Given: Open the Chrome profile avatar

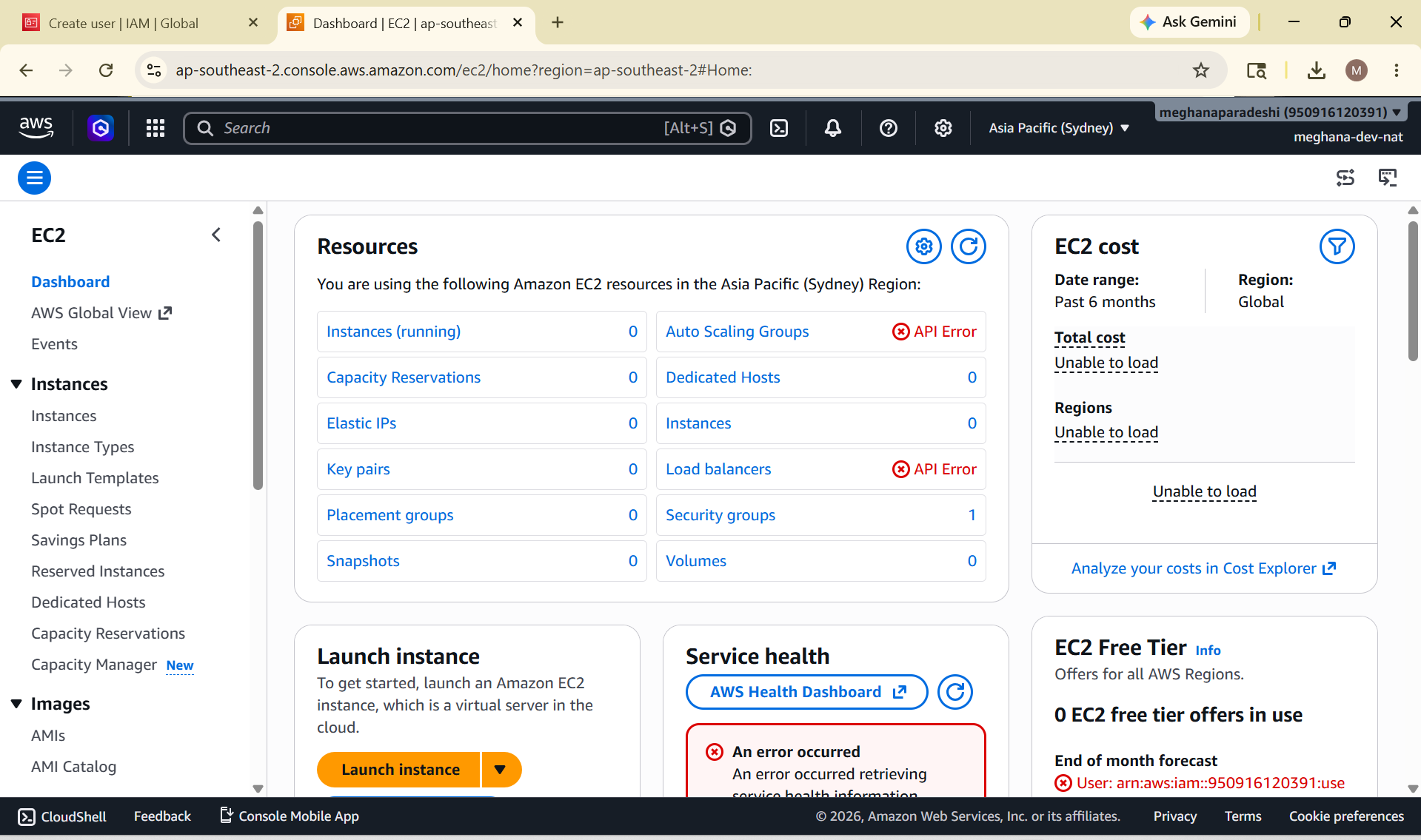Looking at the screenshot, I should point(1357,70).
